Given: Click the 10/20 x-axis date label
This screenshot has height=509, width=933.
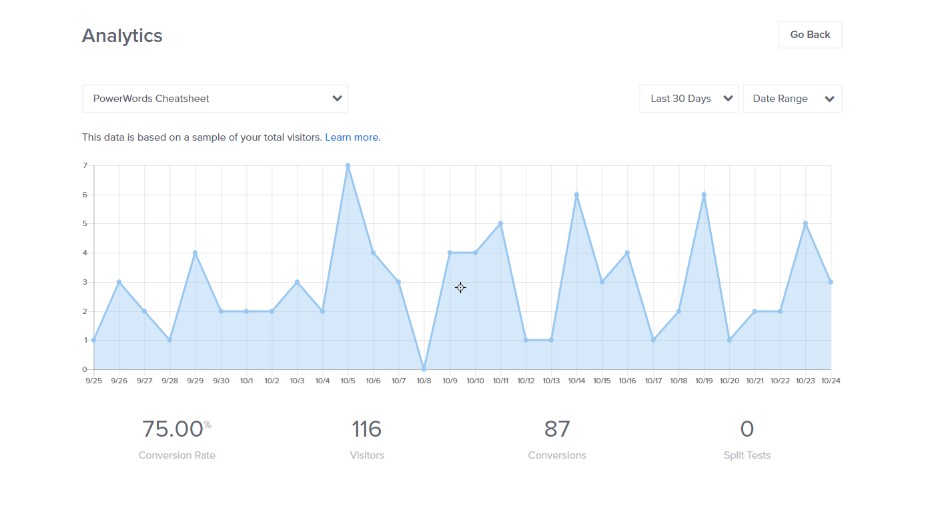Looking at the screenshot, I should [730, 381].
